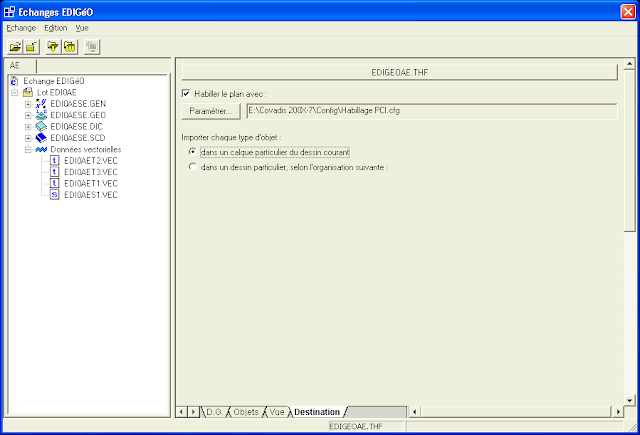Expand the EDI0AESE.GEN node
640x435 pixels.
(x=28, y=104)
